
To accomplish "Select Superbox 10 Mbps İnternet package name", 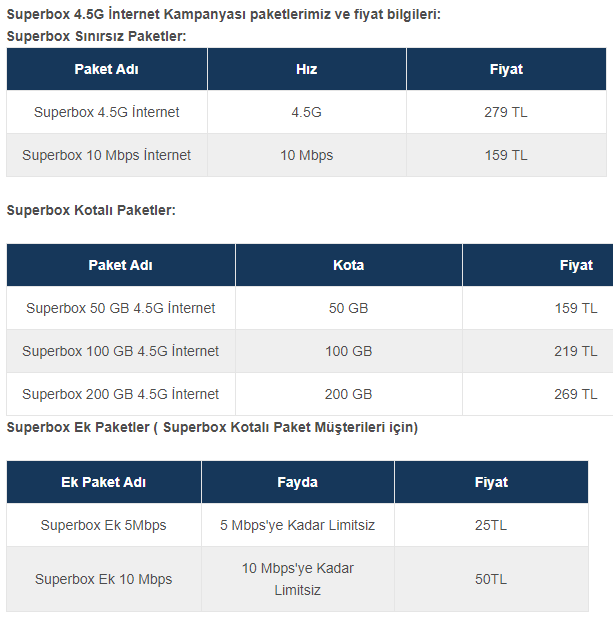I will click(107, 155).
